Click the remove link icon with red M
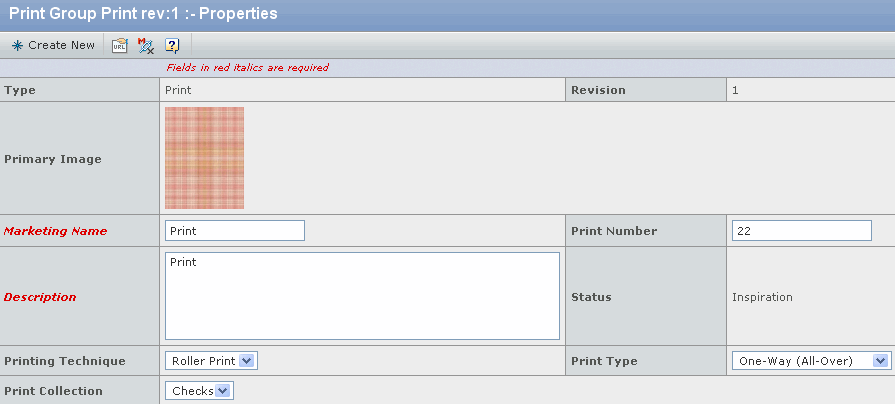The image size is (895, 404). coord(146,46)
